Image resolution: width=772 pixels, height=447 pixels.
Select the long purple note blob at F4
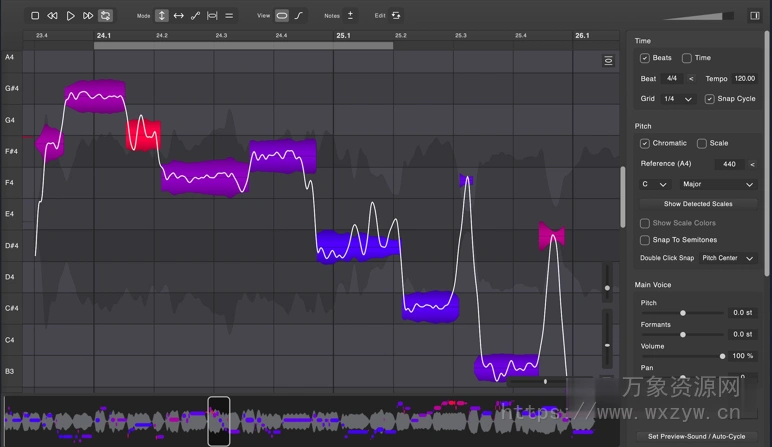click(205, 177)
